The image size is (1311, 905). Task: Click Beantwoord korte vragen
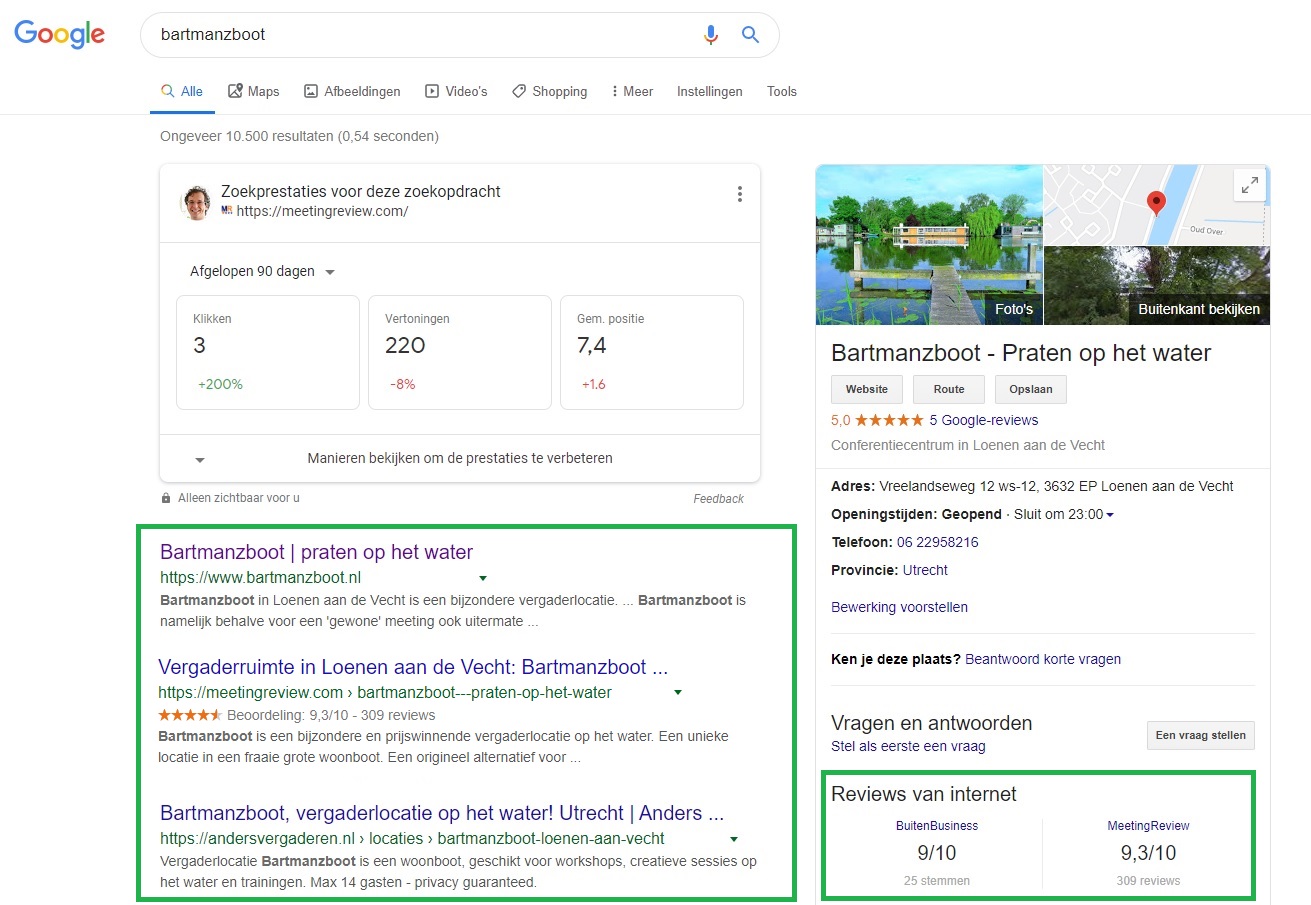[x=1043, y=659]
